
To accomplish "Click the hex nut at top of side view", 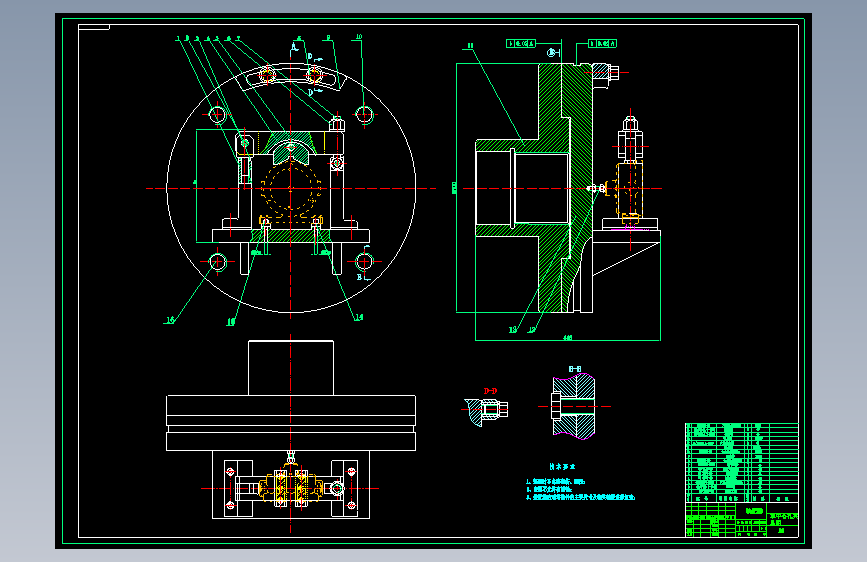I will (630, 123).
